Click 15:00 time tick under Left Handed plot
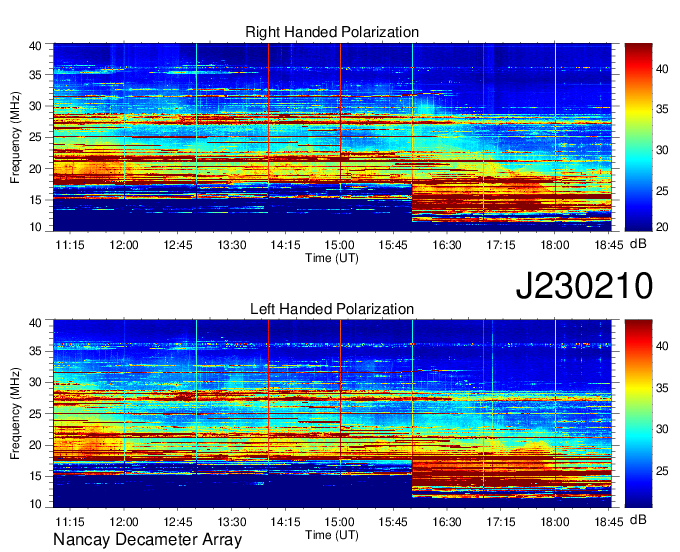The width and height of the screenshot is (680, 552). tap(339, 522)
